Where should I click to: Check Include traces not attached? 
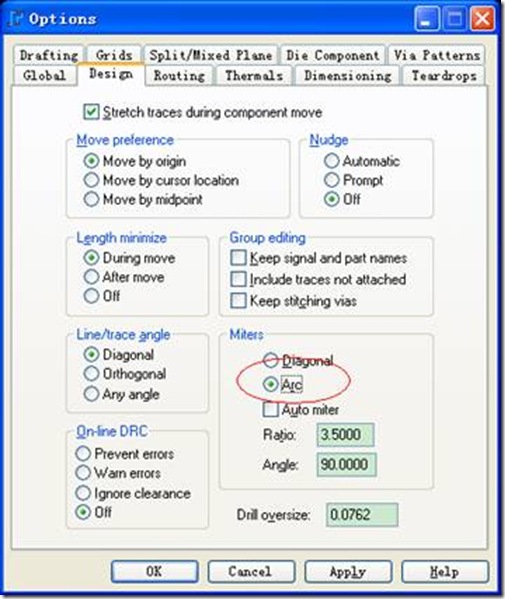tap(238, 279)
